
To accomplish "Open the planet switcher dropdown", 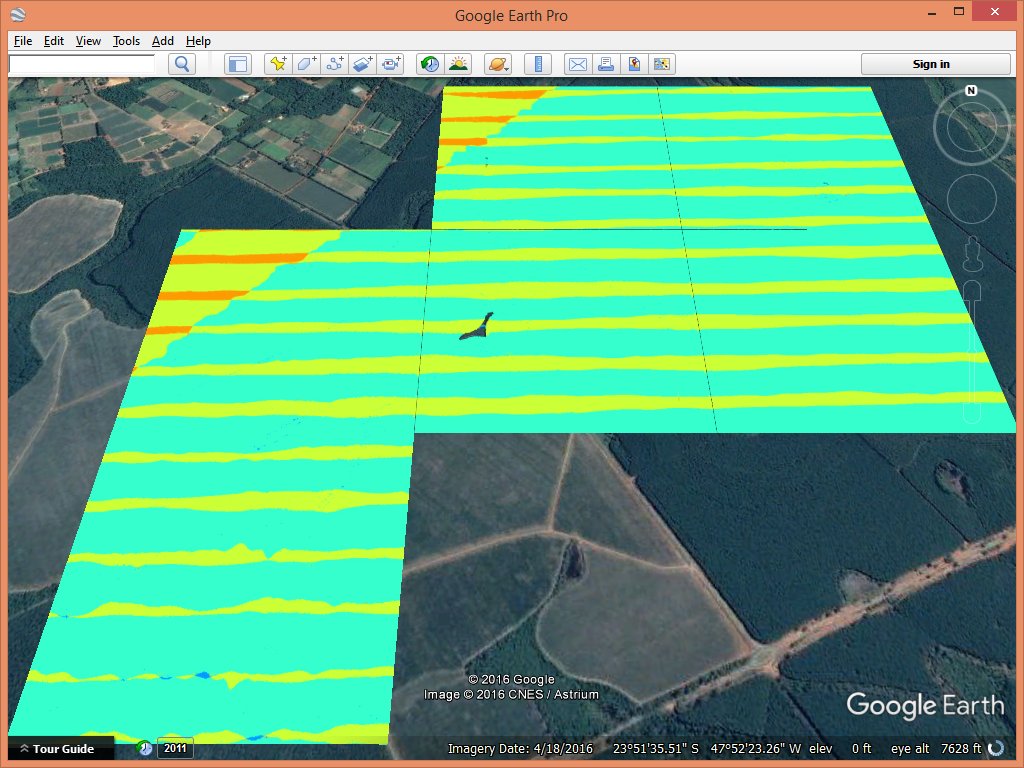I will [x=497, y=64].
